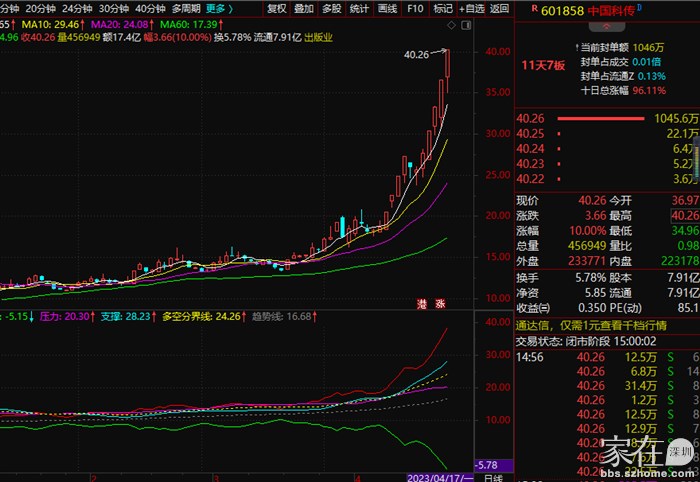Open the 统计 statistics tool

pos(359,8)
